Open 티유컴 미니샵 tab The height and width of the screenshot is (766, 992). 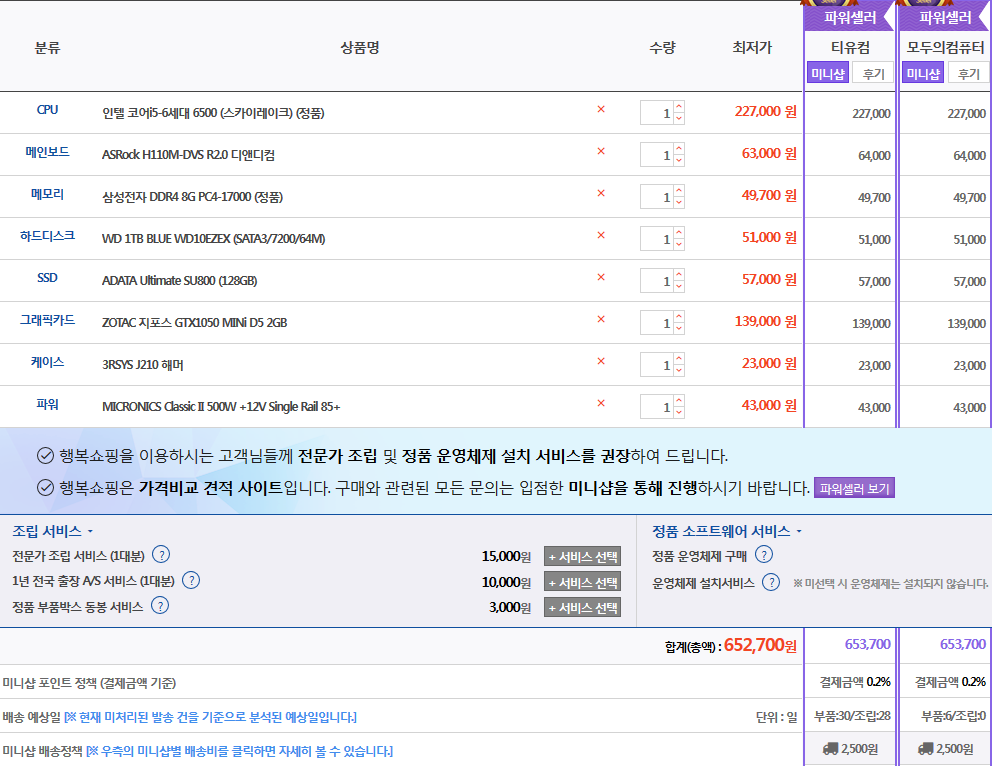[x=828, y=73]
